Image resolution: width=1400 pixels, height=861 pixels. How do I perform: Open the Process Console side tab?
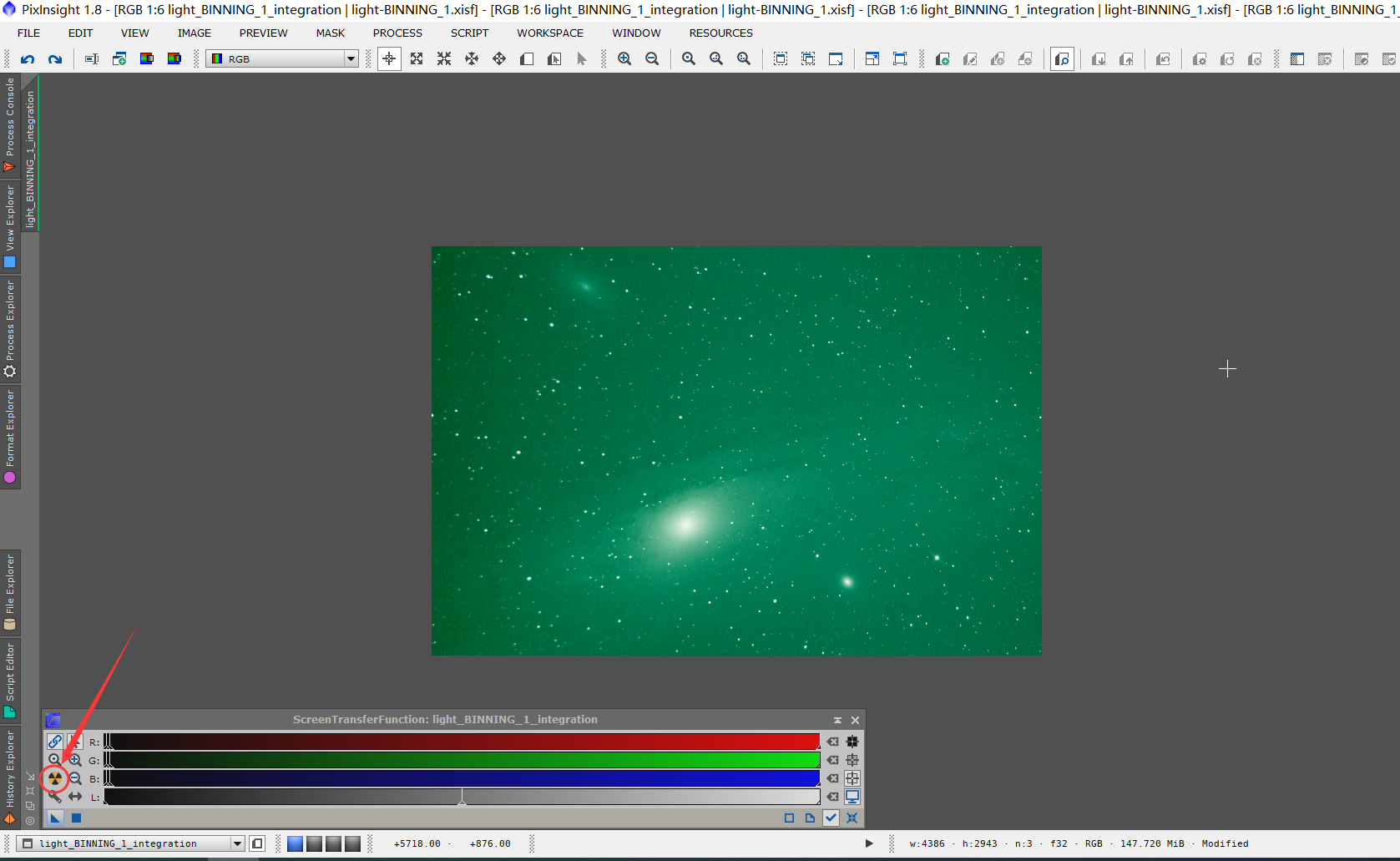(10, 124)
